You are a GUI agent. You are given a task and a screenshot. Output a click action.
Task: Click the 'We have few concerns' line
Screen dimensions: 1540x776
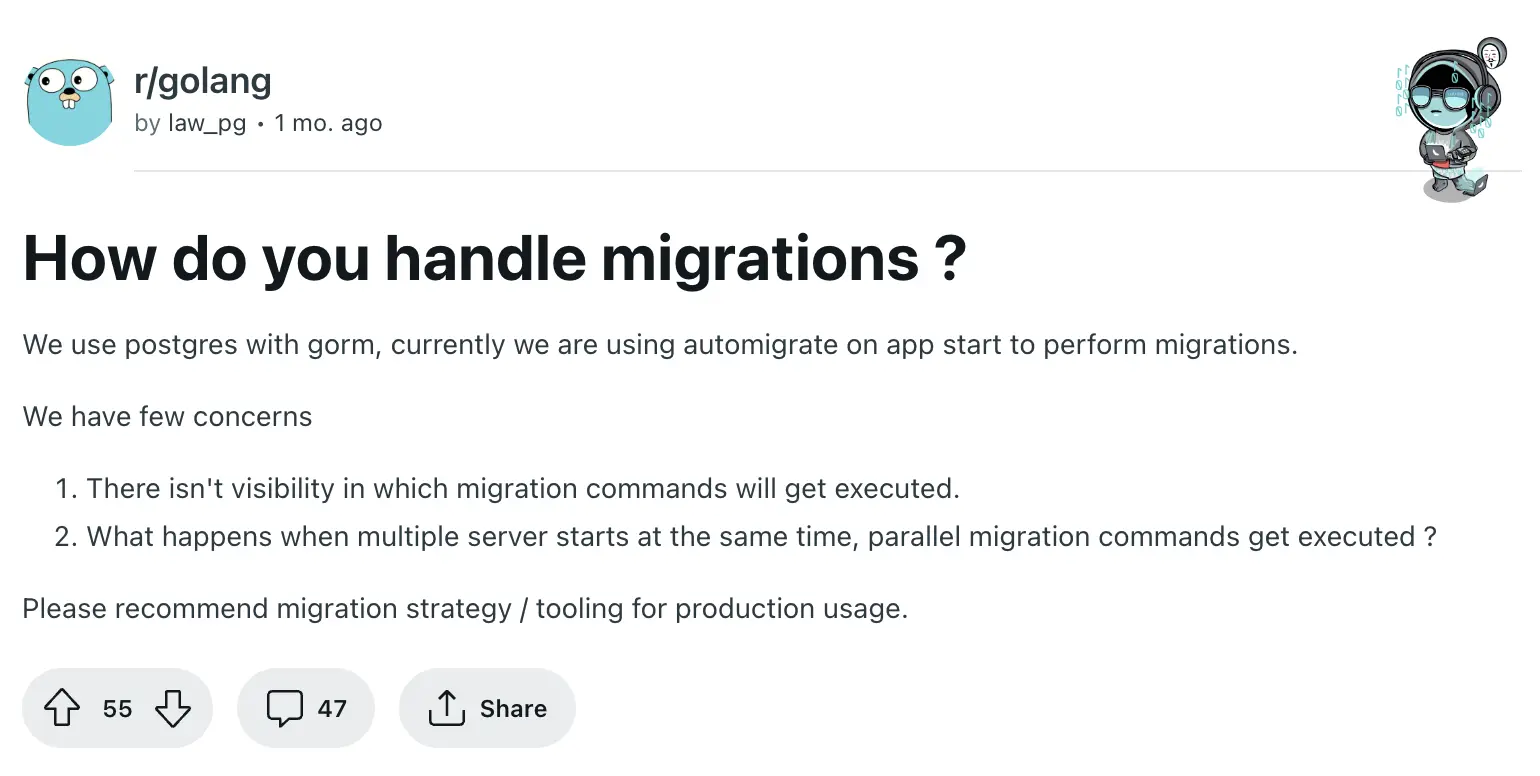click(167, 416)
